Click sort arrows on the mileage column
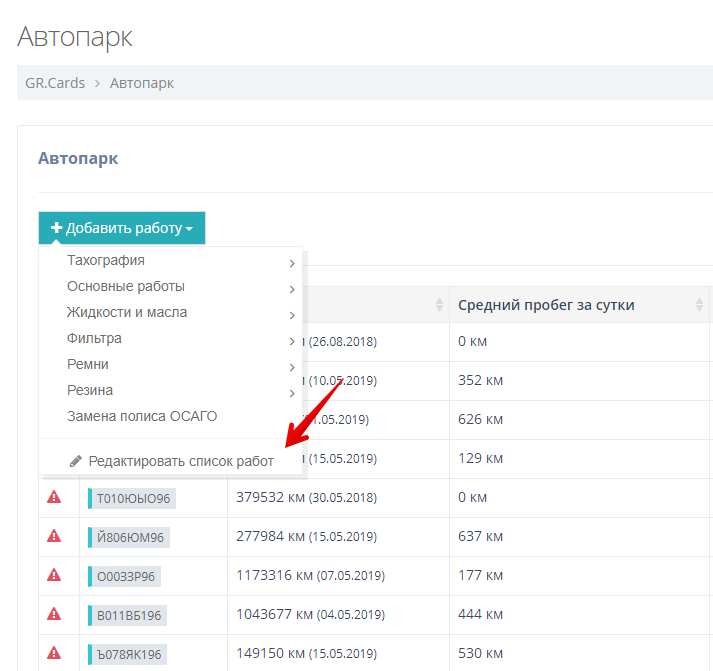This screenshot has width=713, height=671. coord(438,305)
